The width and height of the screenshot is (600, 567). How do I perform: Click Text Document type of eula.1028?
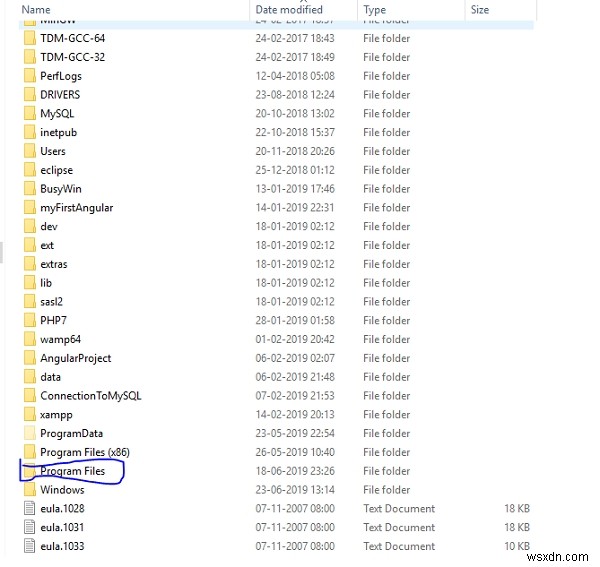[399, 508]
